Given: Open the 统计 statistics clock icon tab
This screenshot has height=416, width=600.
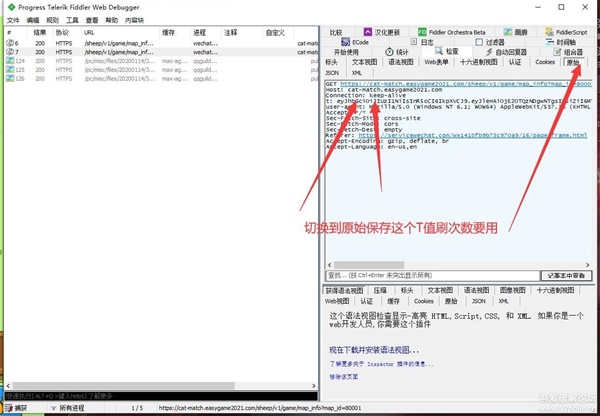Looking at the screenshot, I should click(389, 52).
